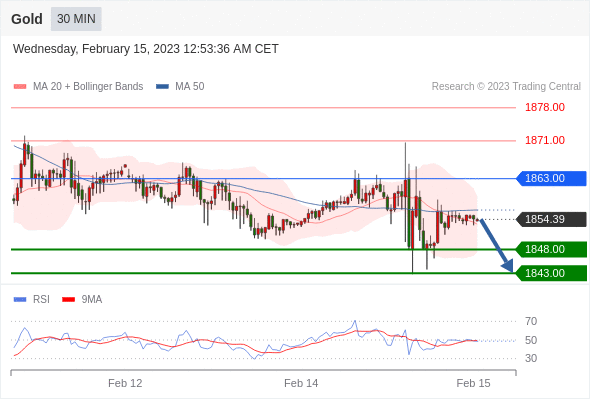Toggle the RSI legend label
This screenshot has height=400, width=590.
tap(41, 300)
